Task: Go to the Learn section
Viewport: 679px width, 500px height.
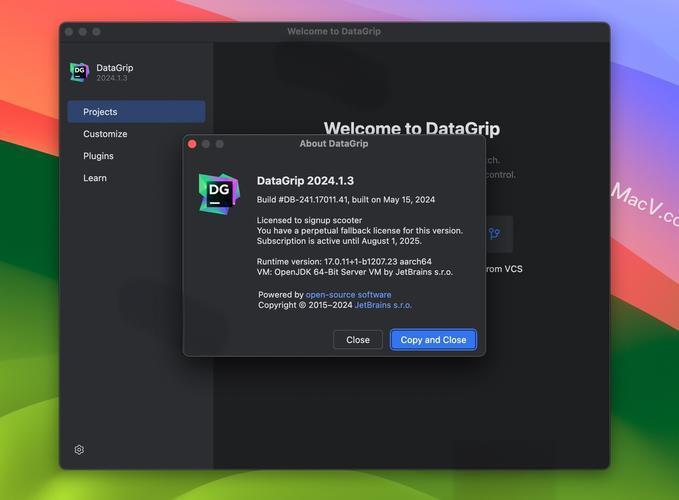Action: coord(95,178)
